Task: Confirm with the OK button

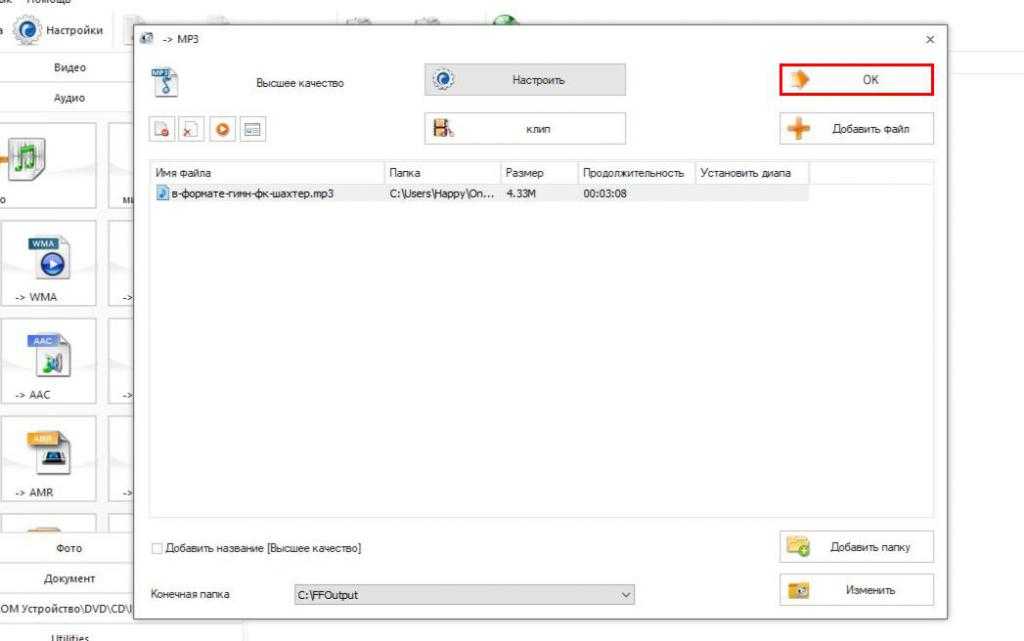Action: coord(856,80)
